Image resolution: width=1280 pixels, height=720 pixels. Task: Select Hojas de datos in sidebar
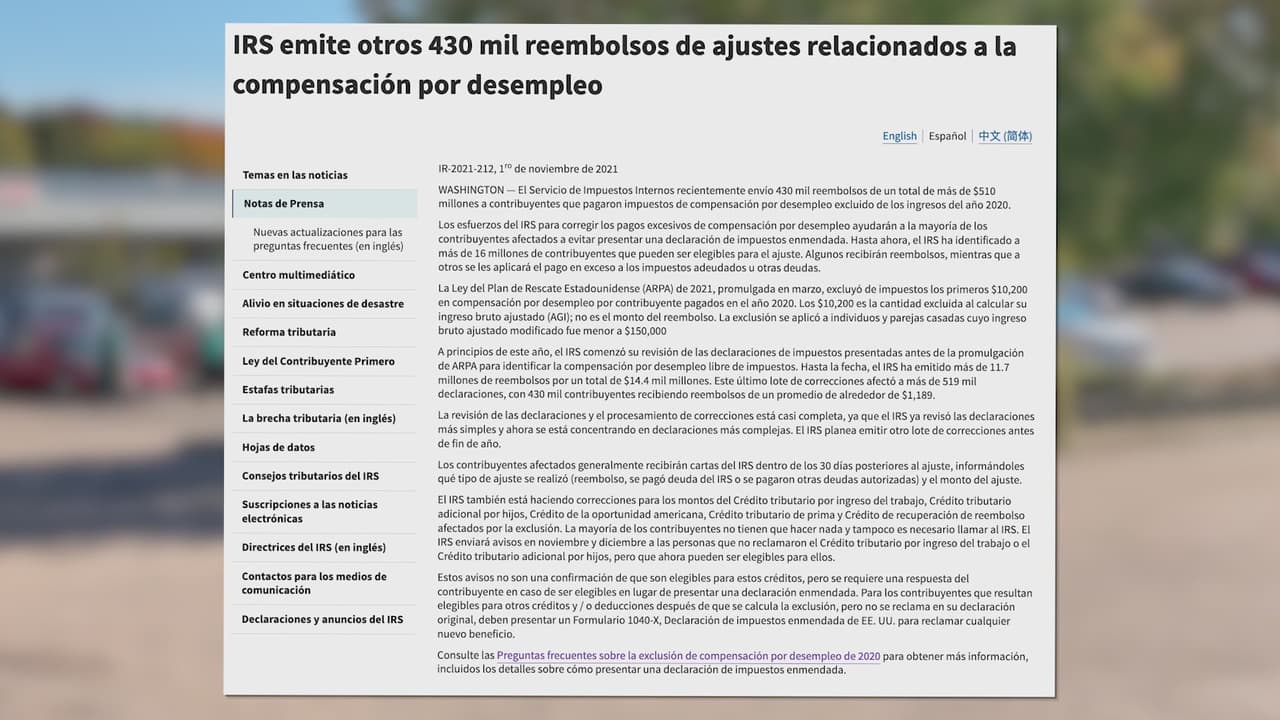click(278, 448)
